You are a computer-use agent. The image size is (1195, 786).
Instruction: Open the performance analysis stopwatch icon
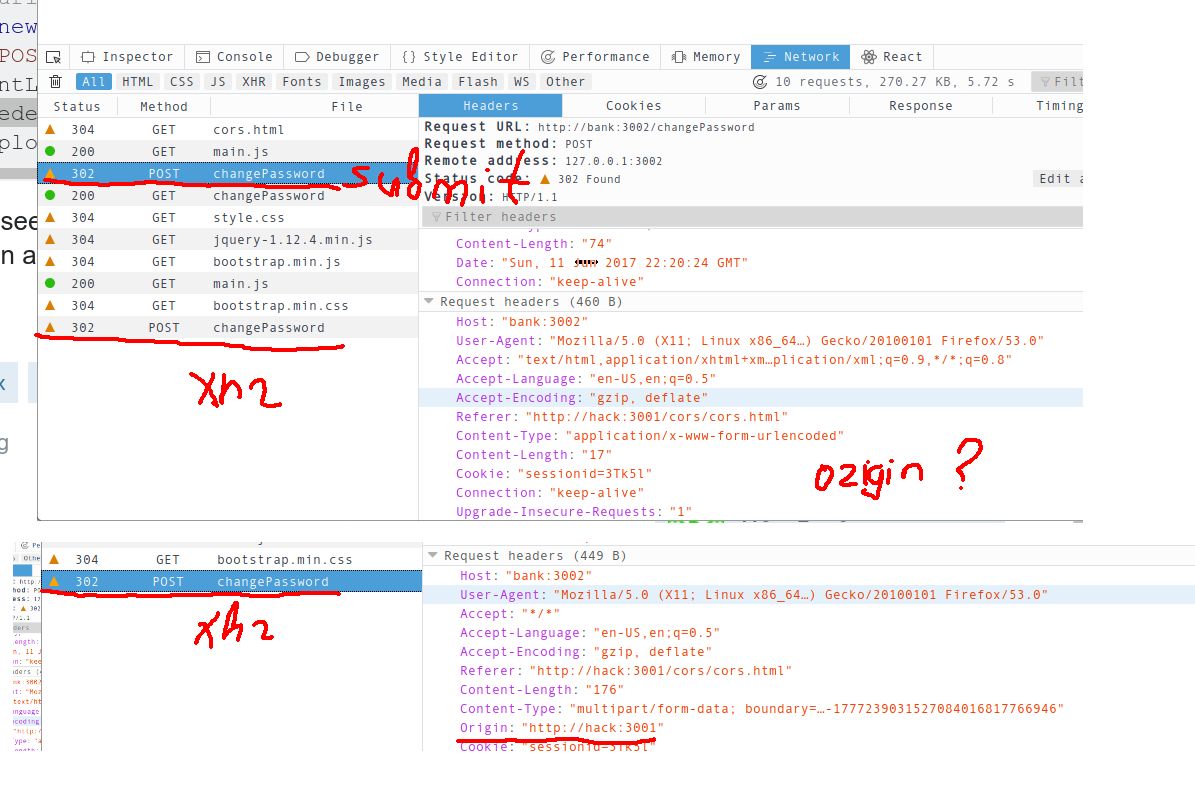759,82
